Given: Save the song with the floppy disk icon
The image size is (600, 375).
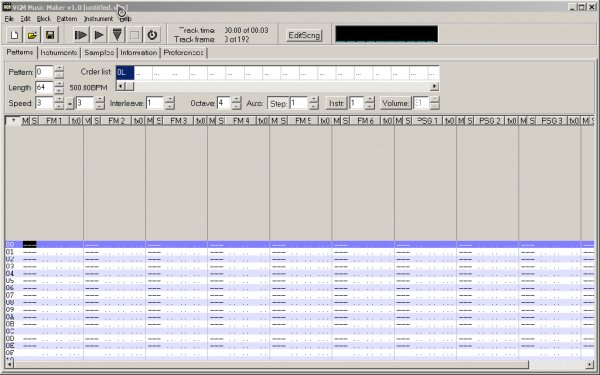Looking at the screenshot, I should point(50,35).
